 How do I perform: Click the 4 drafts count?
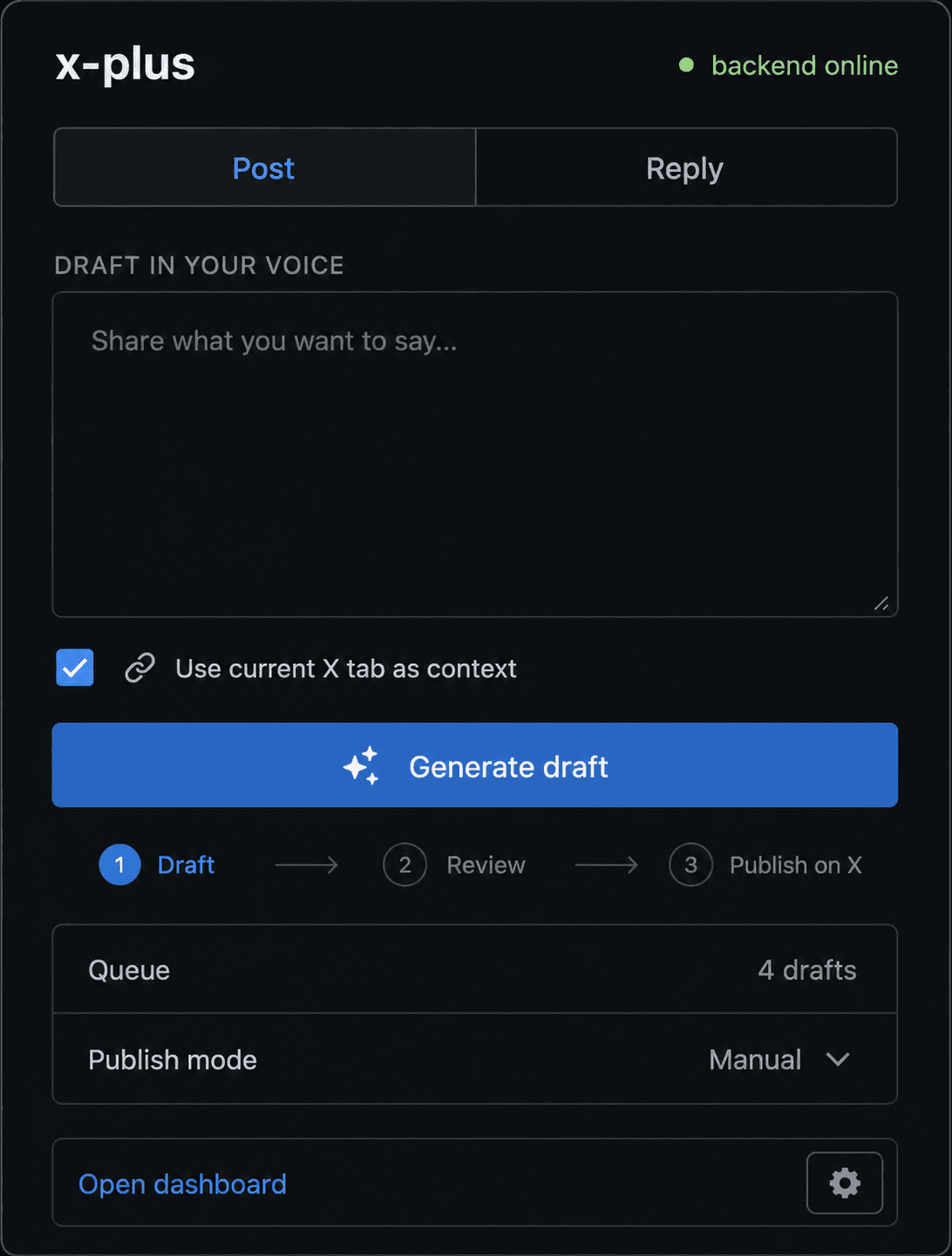807,970
